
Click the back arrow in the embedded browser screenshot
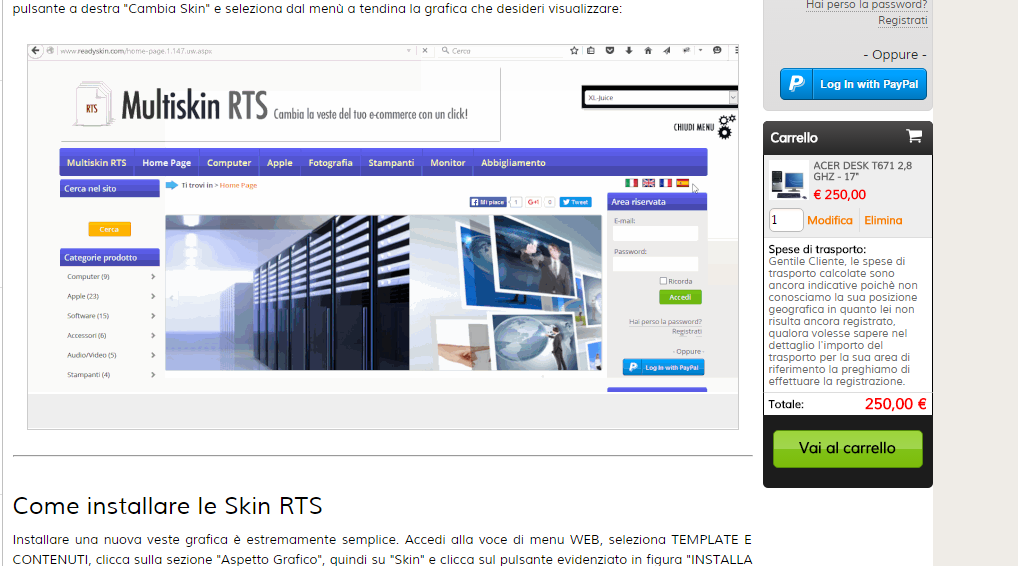[36, 51]
